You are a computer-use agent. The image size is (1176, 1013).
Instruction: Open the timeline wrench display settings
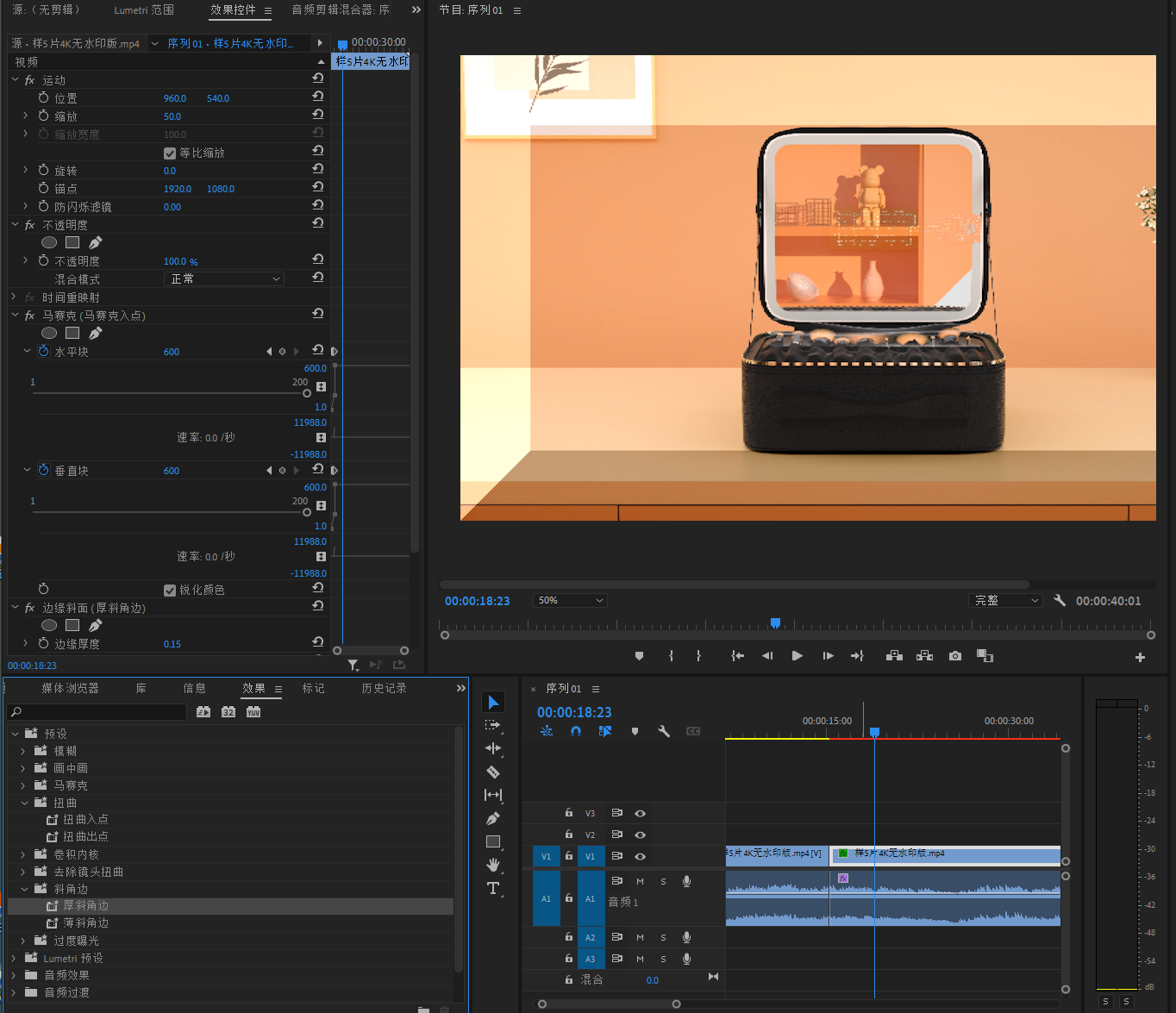tap(664, 731)
